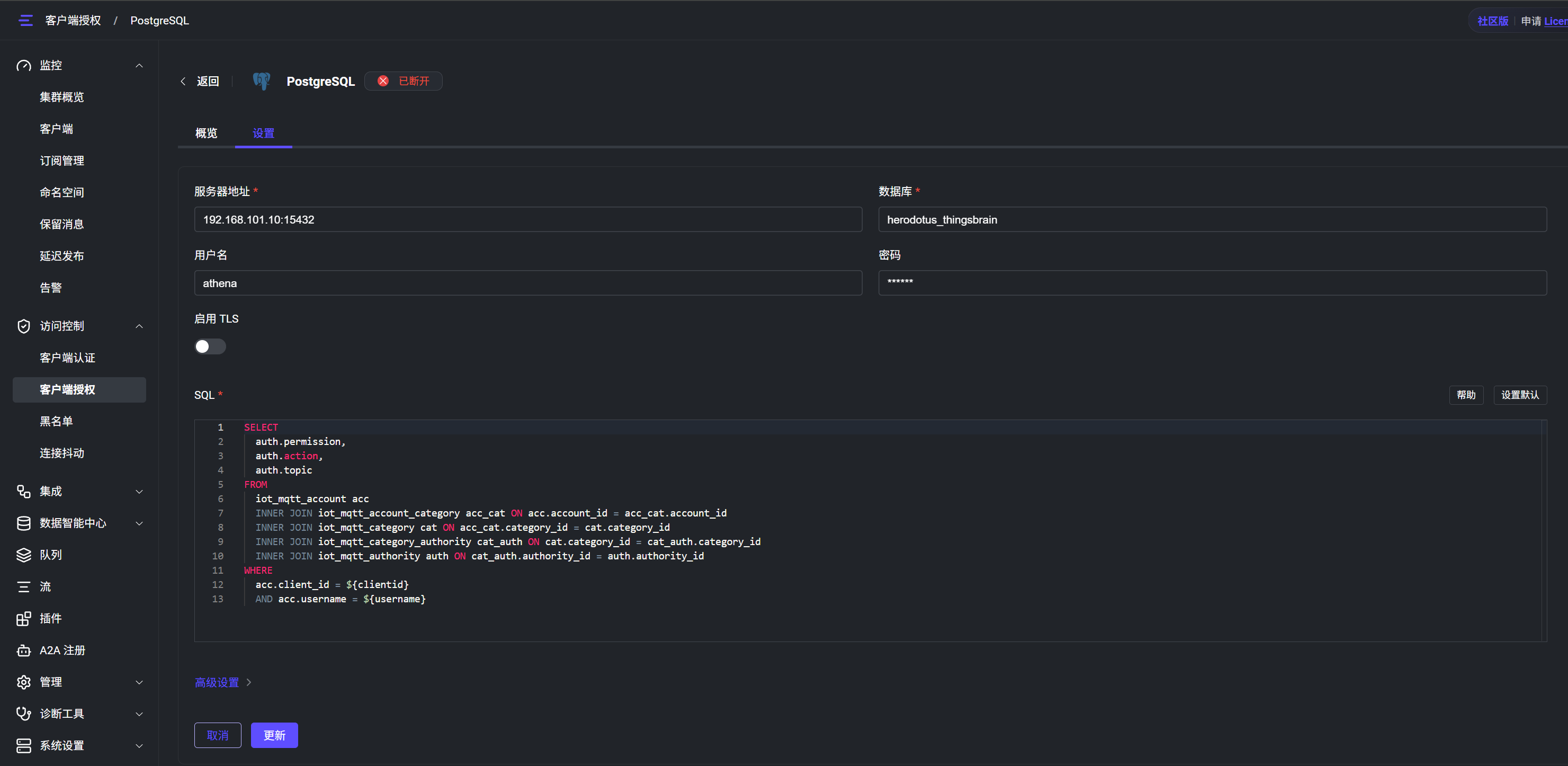Image resolution: width=1568 pixels, height=766 pixels.
Task: Open 命名空间 in the sidebar
Action: click(x=62, y=192)
